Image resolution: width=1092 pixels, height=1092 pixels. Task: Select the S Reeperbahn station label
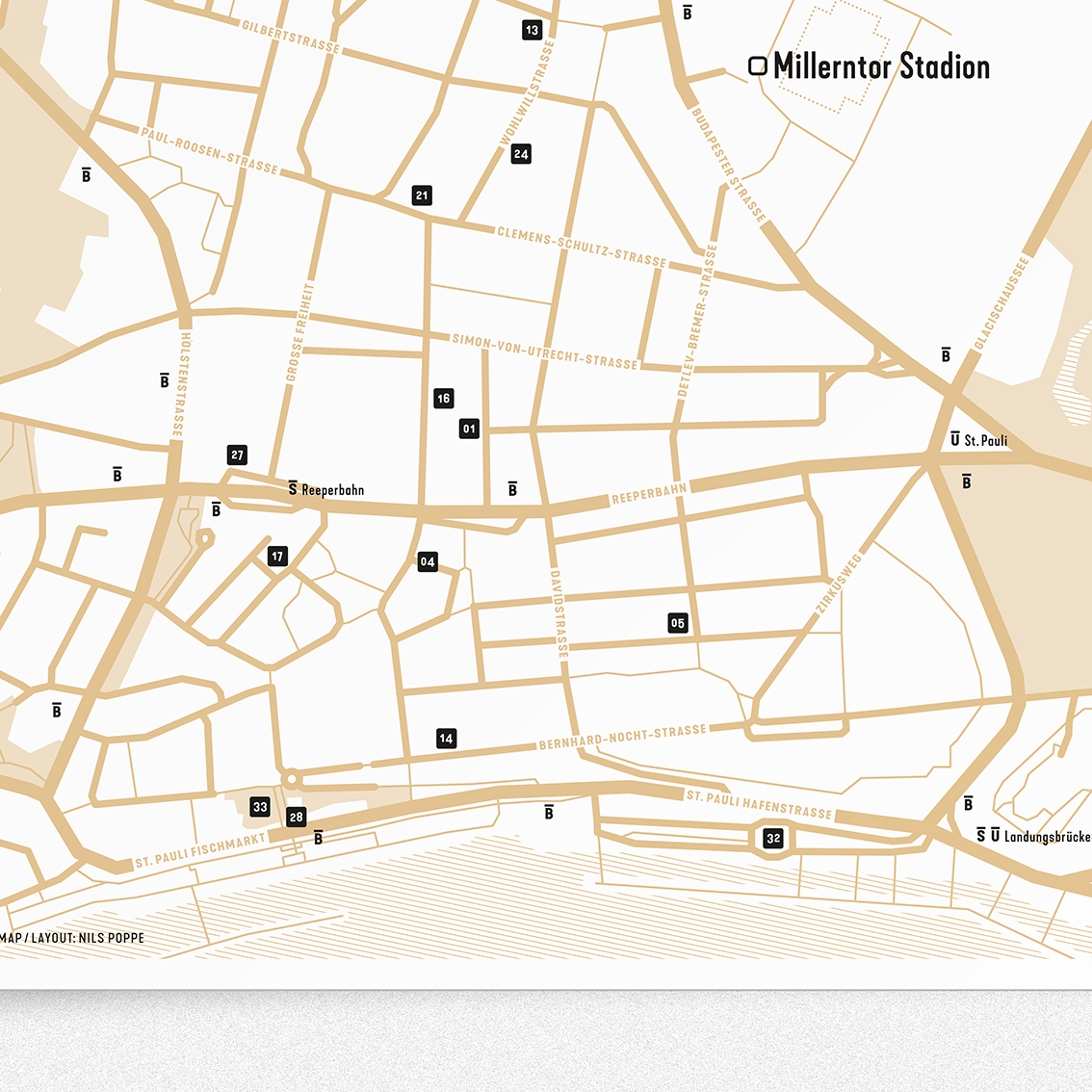[x=326, y=490]
